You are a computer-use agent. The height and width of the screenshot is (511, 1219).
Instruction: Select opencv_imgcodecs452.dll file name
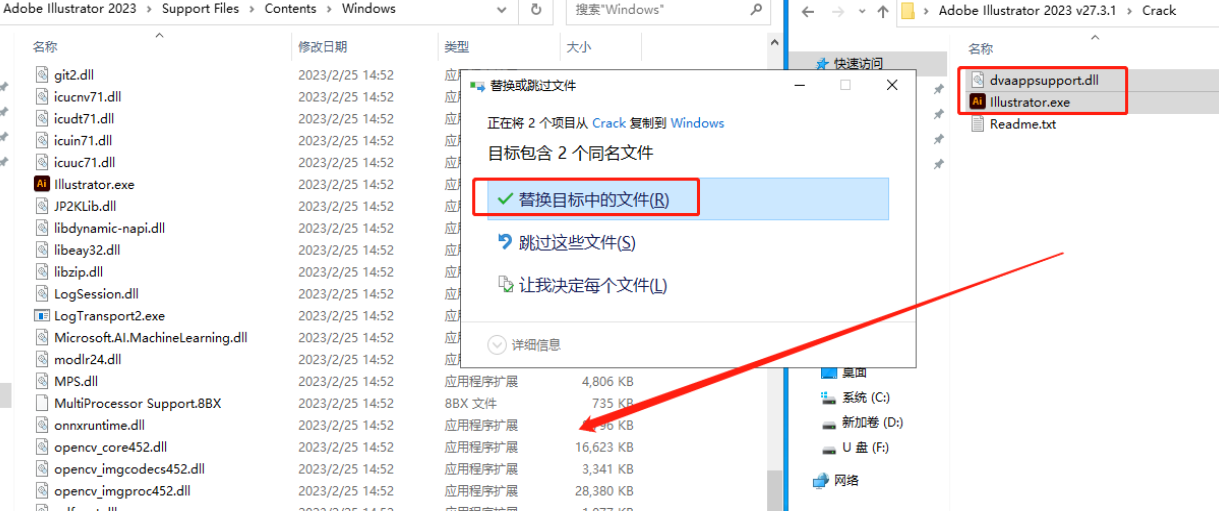tap(129, 469)
